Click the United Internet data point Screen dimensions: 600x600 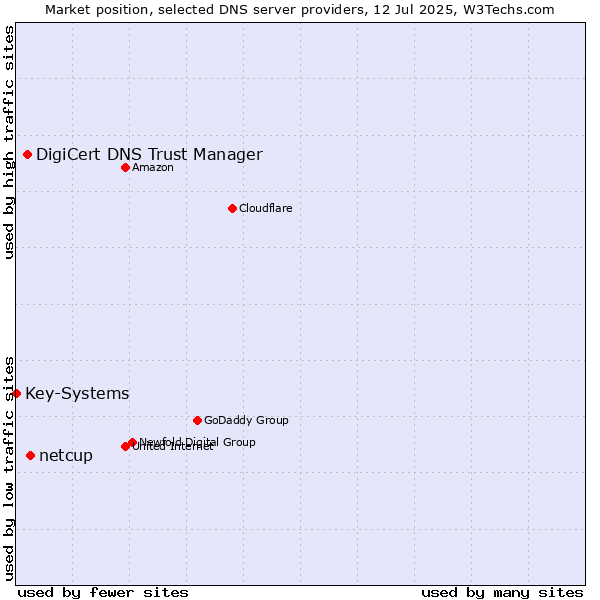coord(125,447)
